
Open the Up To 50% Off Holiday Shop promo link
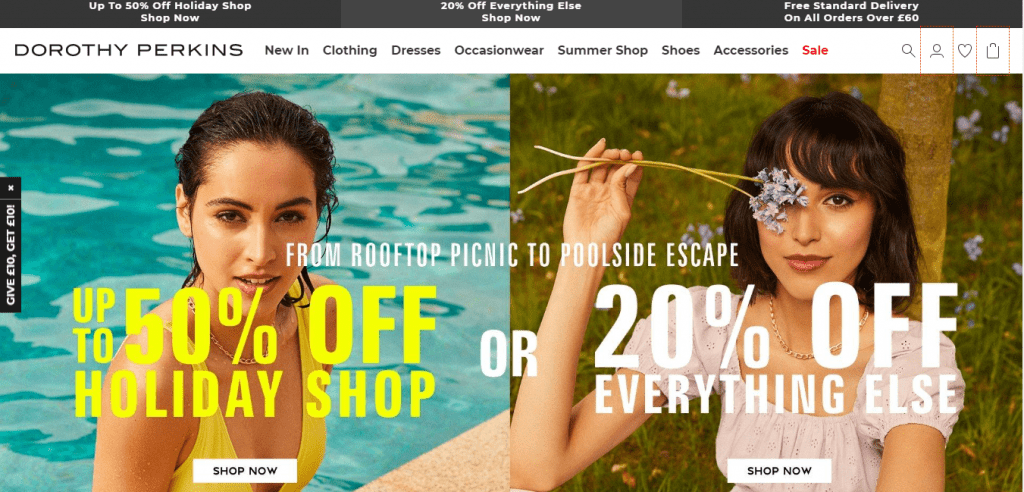coord(170,12)
